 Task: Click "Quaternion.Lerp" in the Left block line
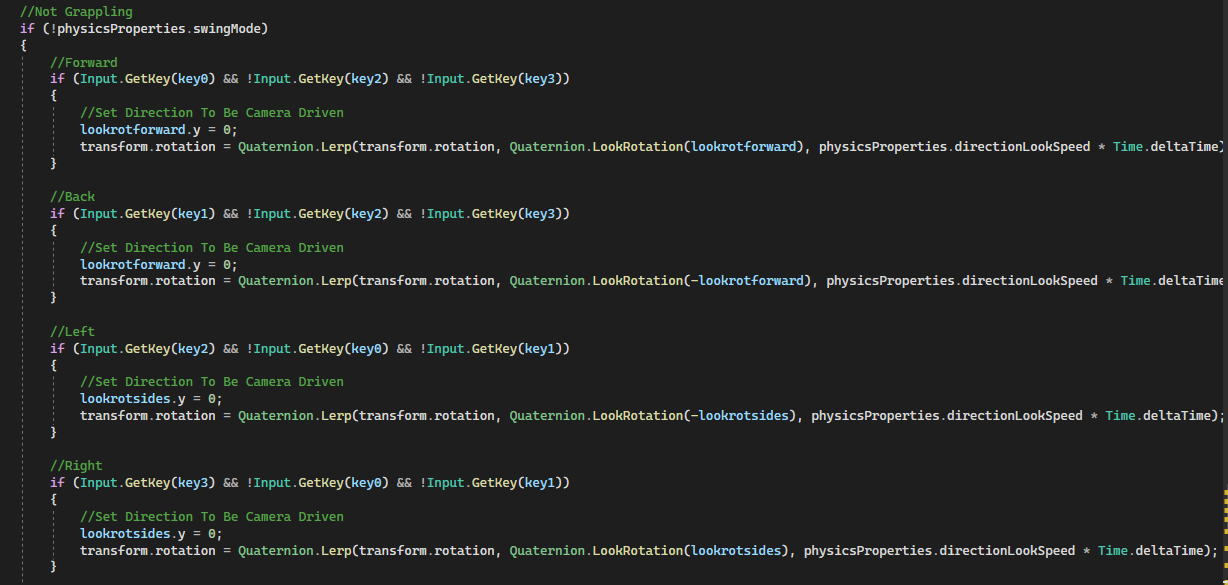click(x=294, y=416)
